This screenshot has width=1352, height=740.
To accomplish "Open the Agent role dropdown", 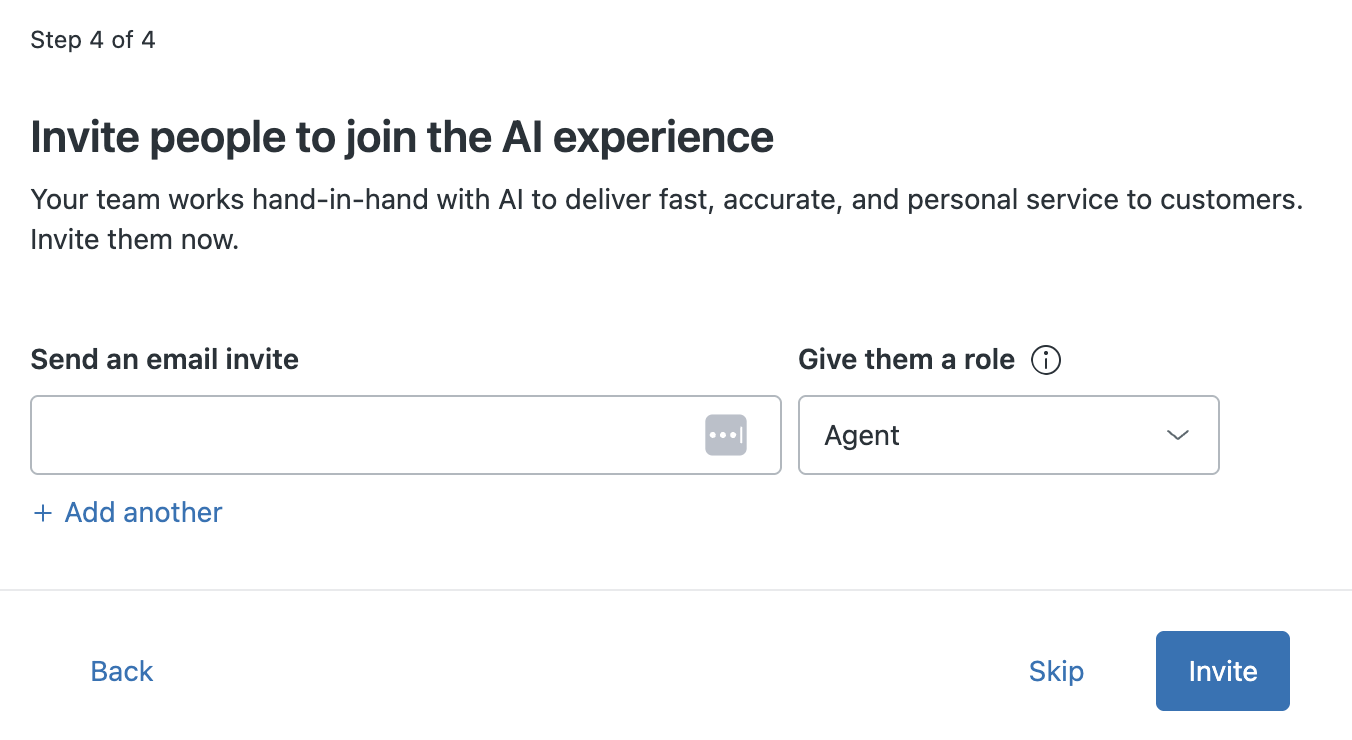I will 1008,435.
